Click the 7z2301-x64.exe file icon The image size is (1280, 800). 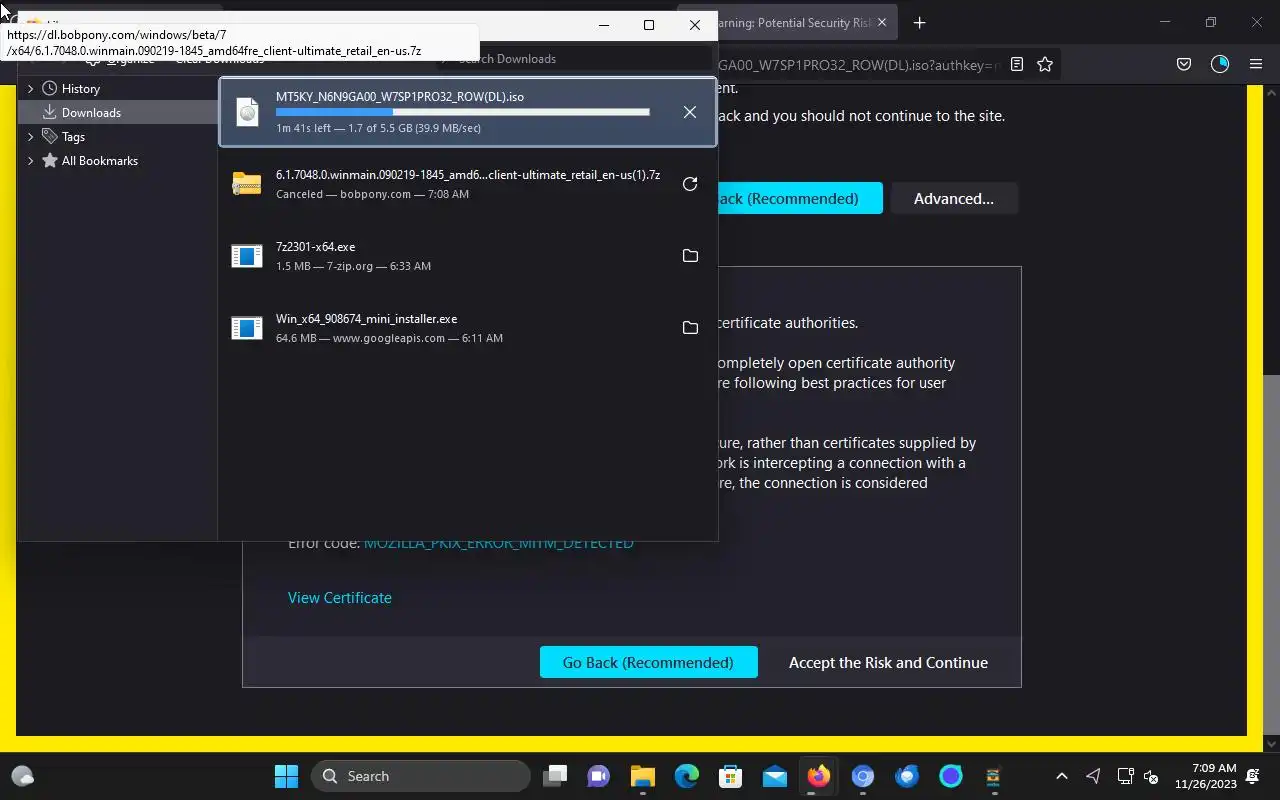click(247, 256)
